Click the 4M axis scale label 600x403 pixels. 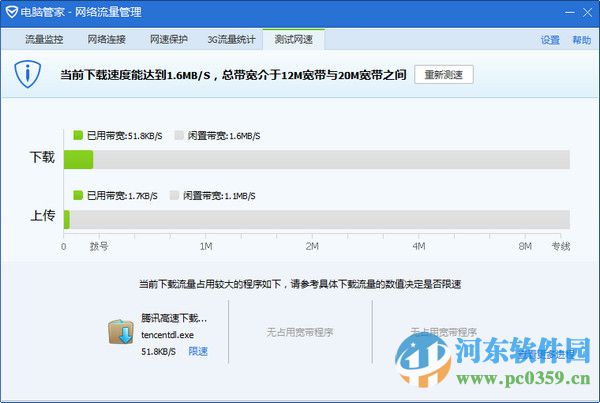pos(419,246)
